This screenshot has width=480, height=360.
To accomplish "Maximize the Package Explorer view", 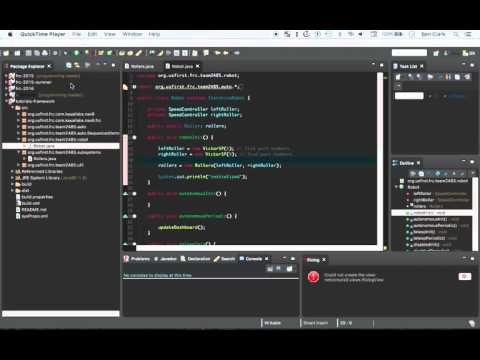I will pyautogui.click(x=113, y=65).
